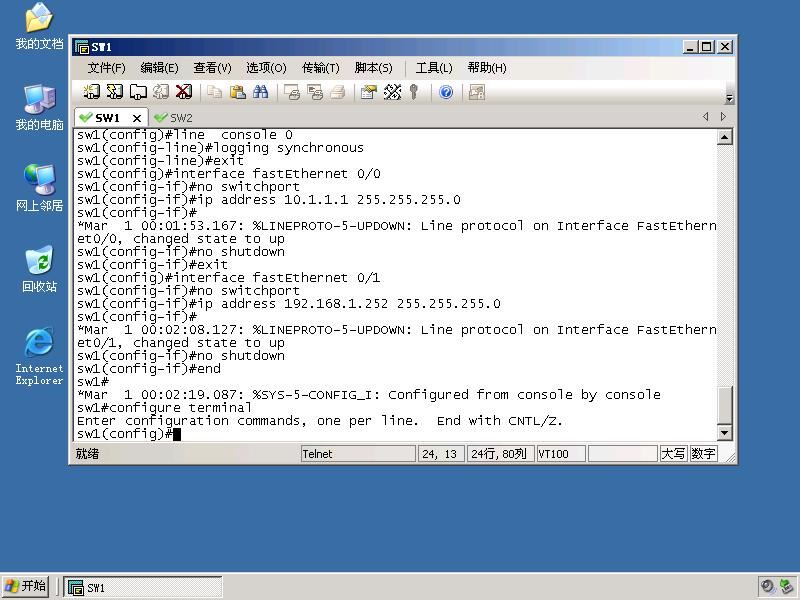Click the Copy toolbar icon
The width and height of the screenshot is (800, 600).
(x=215, y=92)
